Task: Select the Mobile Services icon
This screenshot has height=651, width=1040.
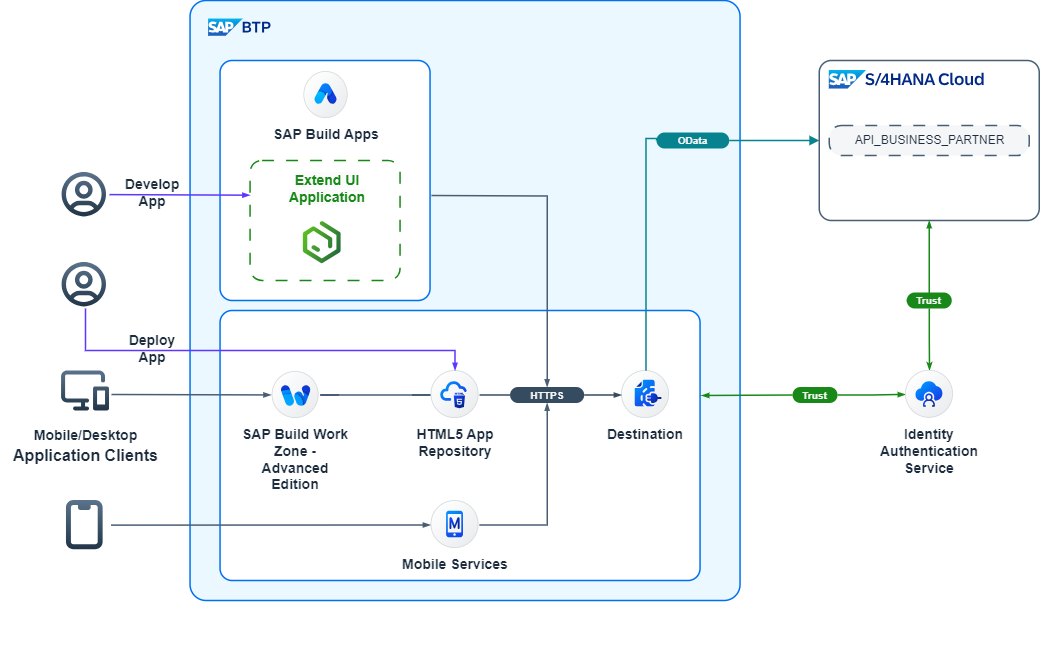Action: [454, 524]
